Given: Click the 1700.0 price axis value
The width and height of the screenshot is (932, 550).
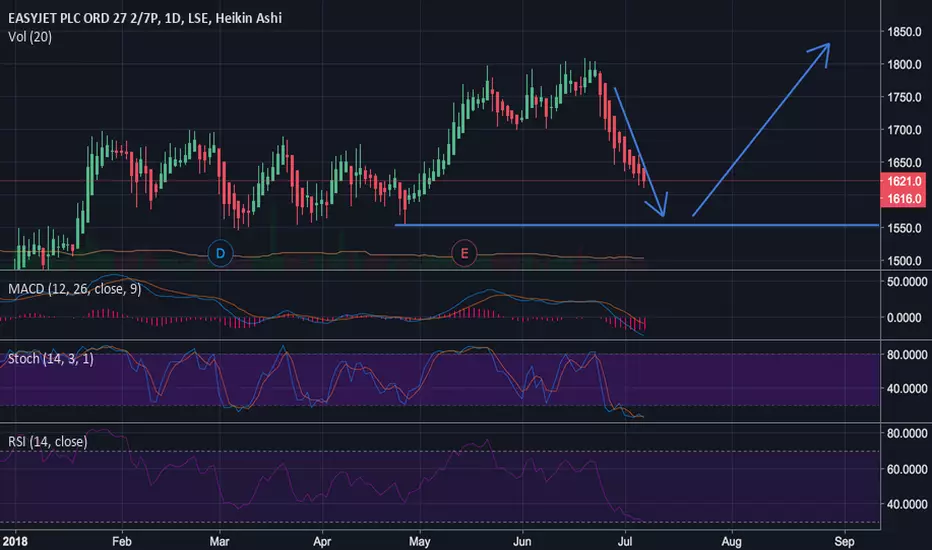Looking at the screenshot, I should [x=904, y=130].
